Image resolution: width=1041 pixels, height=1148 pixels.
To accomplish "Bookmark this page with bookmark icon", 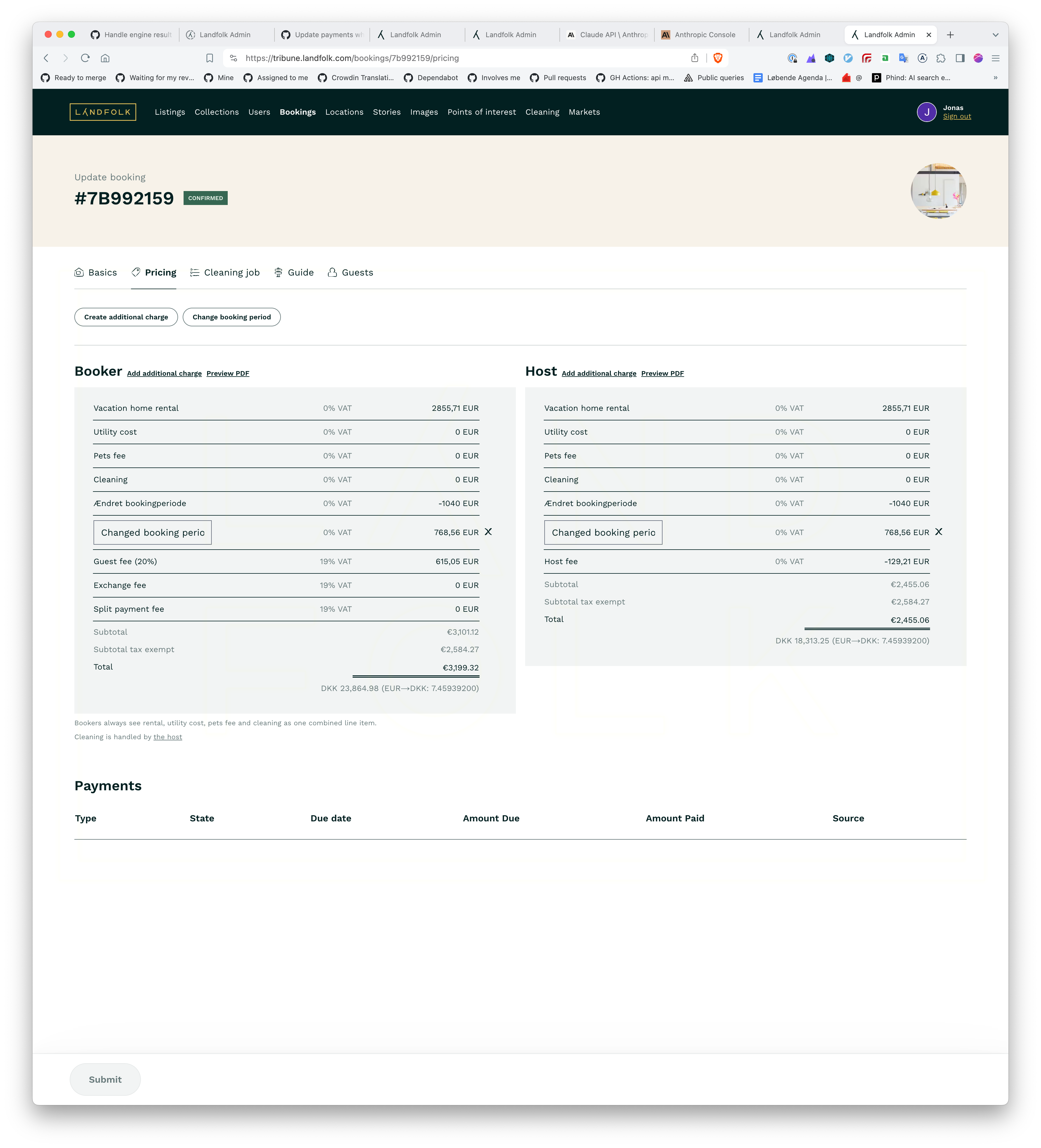I will (210, 58).
